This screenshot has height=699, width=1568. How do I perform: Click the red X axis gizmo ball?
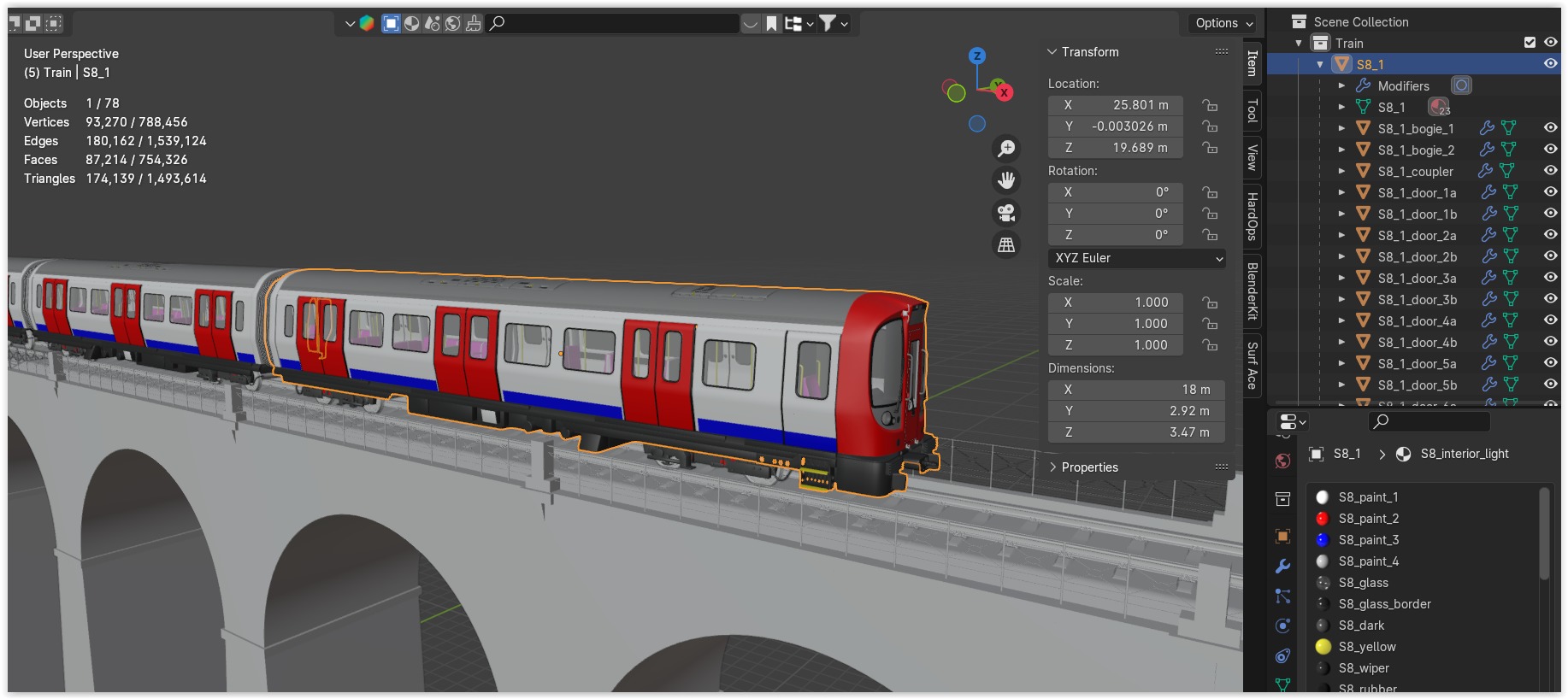[x=1004, y=91]
